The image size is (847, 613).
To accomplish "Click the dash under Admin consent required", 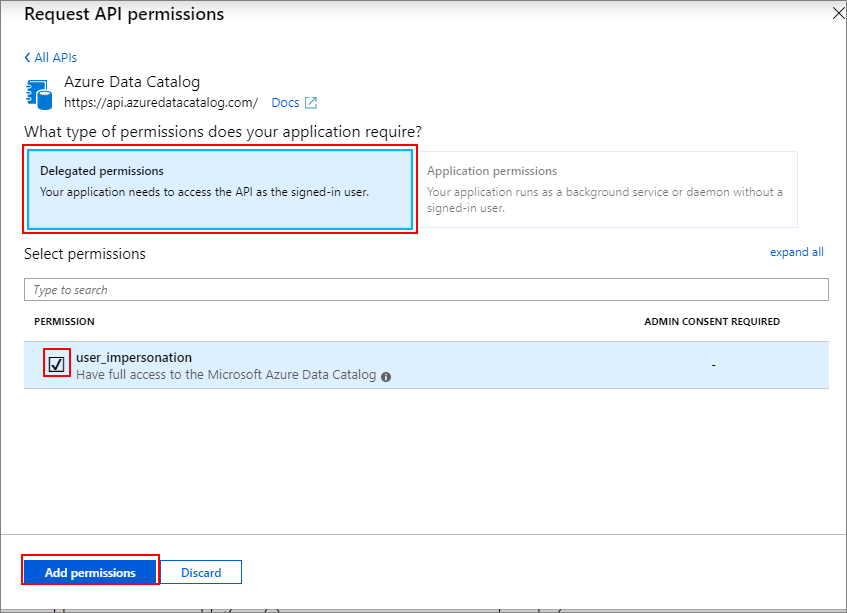I will coord(713,364).
